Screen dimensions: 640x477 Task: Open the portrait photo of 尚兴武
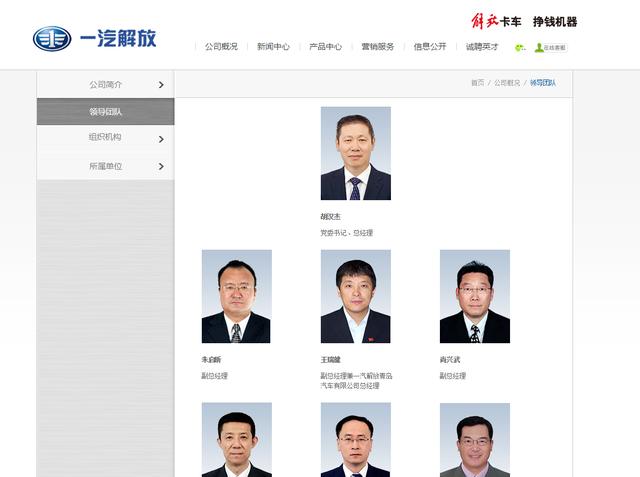(475, 296)
